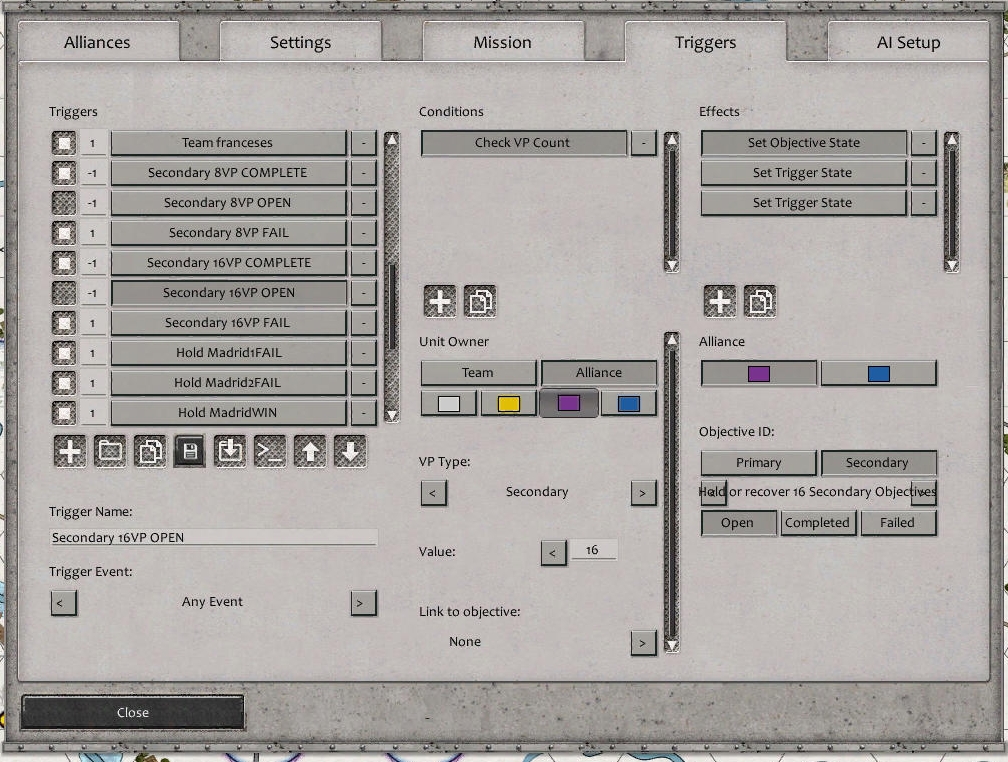Select Team under Unit Owner
Screen dimensions: 1008x762
(478, 373)
